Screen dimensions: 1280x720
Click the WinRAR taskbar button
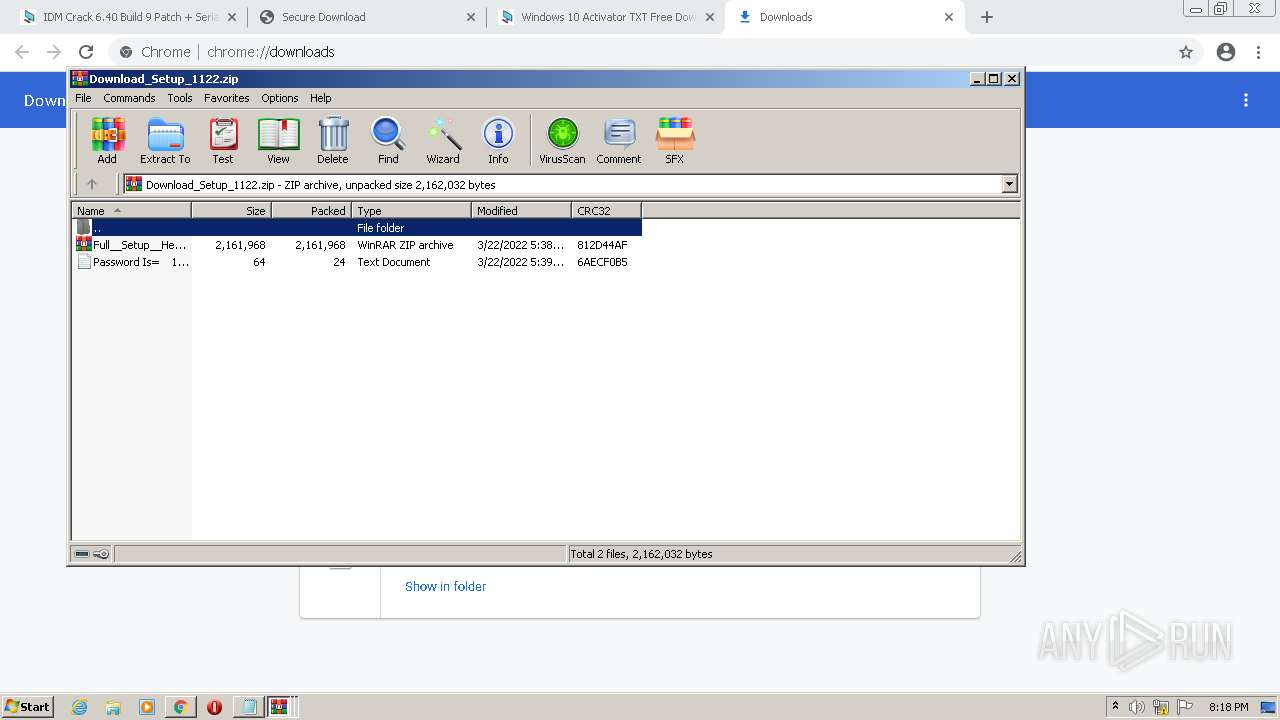point(280,707)
